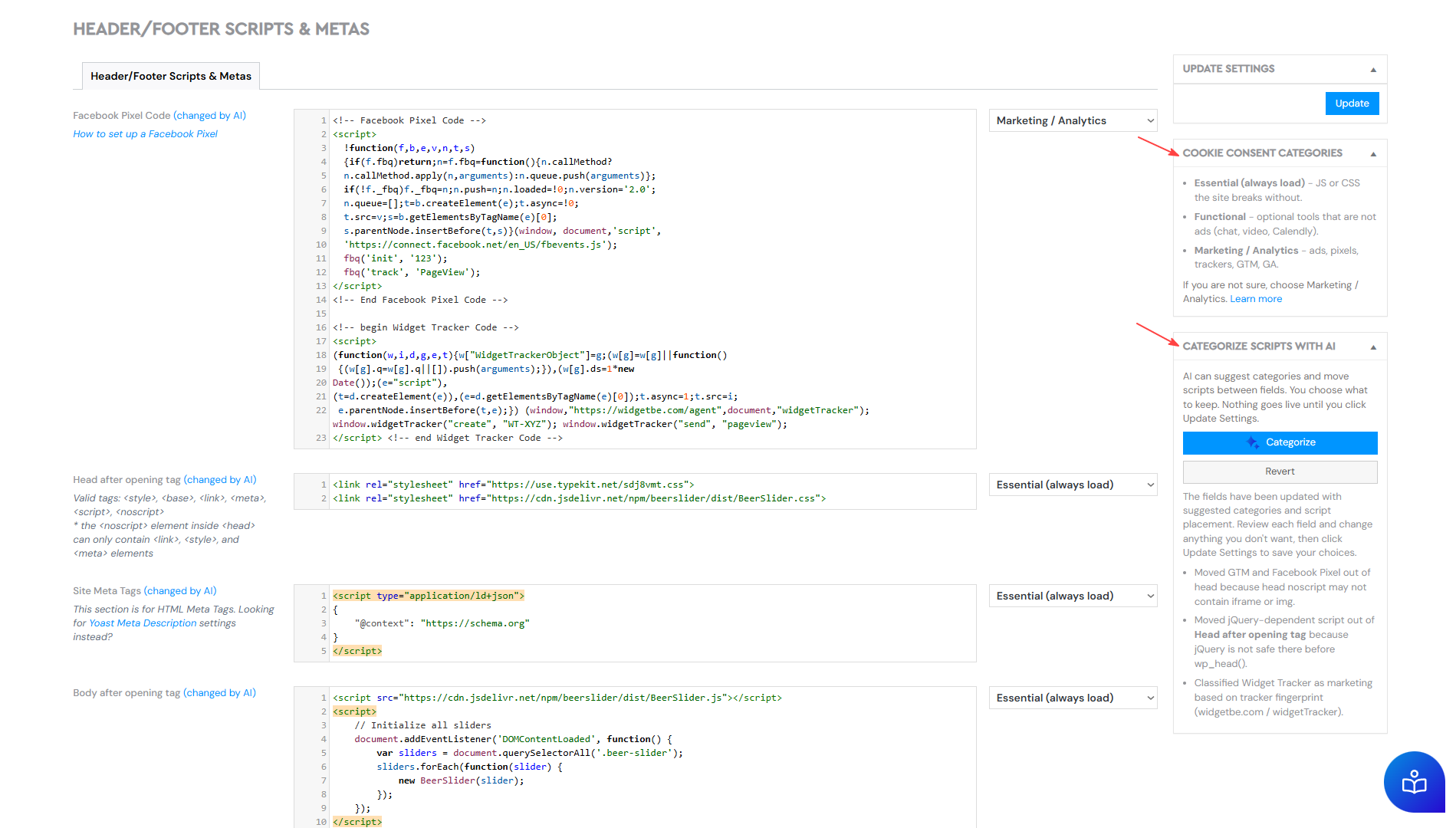Click into the Body after opening tag editor
Screen dimensions: 1456x828
635,757
